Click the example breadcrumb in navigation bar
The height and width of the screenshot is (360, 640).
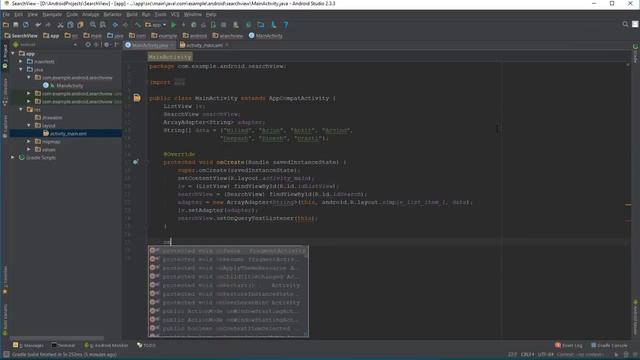coord(164,36)
